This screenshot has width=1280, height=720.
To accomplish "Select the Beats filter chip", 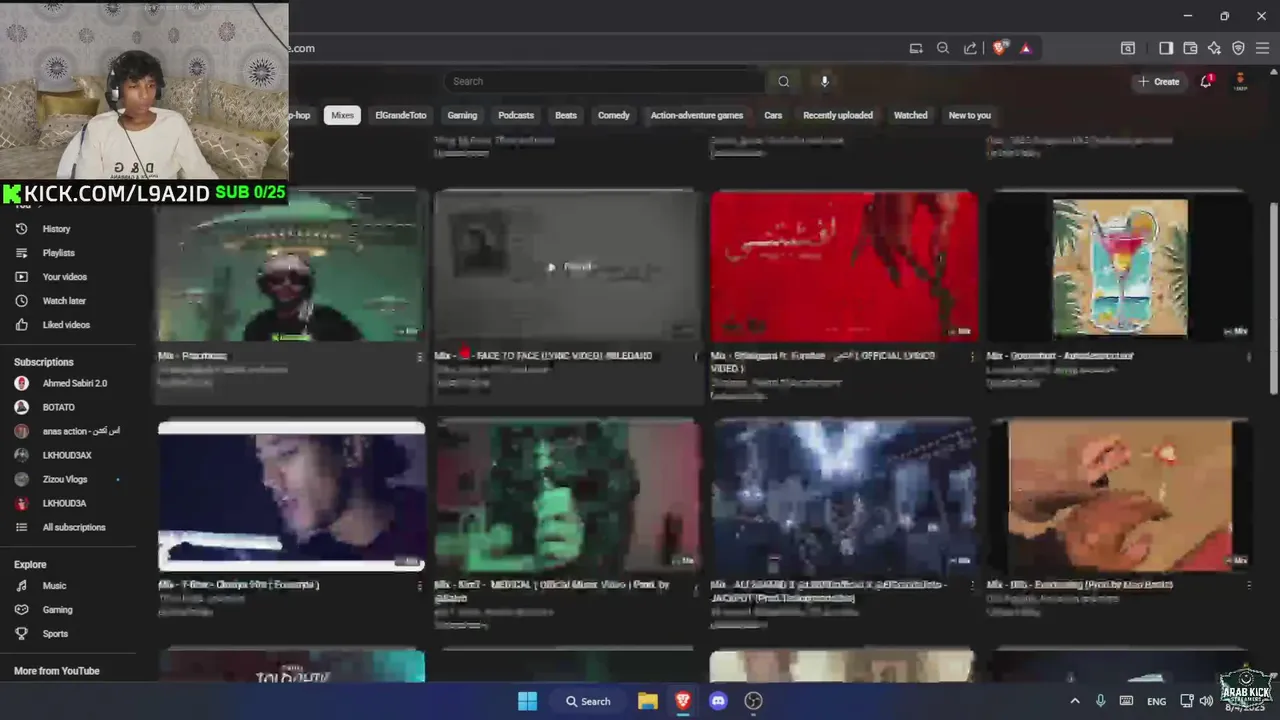I will (x=566, y=115).
